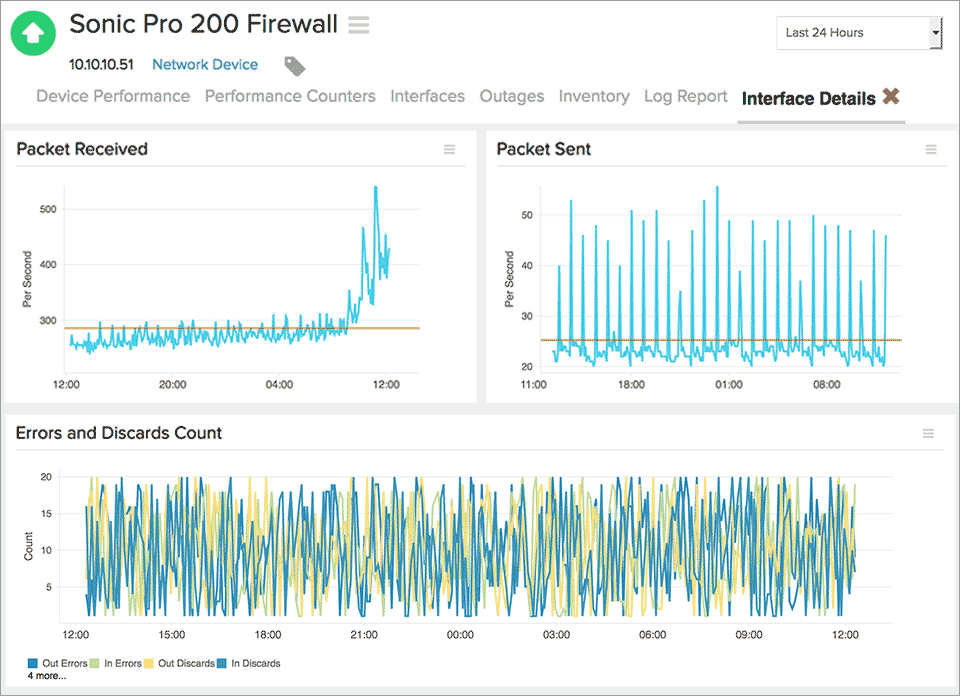The image size is (960, 696).
Task: Open the Performance Counters tab
Action: click(x=290, y=96)
